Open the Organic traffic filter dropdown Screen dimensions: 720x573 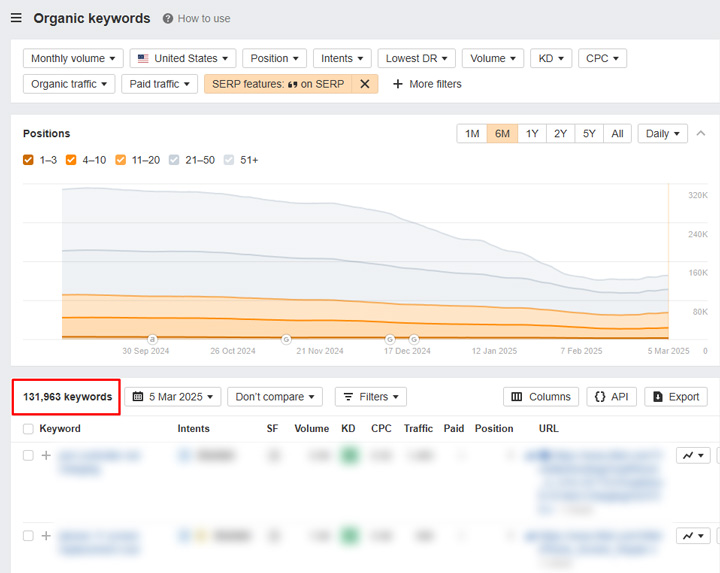tap(69, 84)
